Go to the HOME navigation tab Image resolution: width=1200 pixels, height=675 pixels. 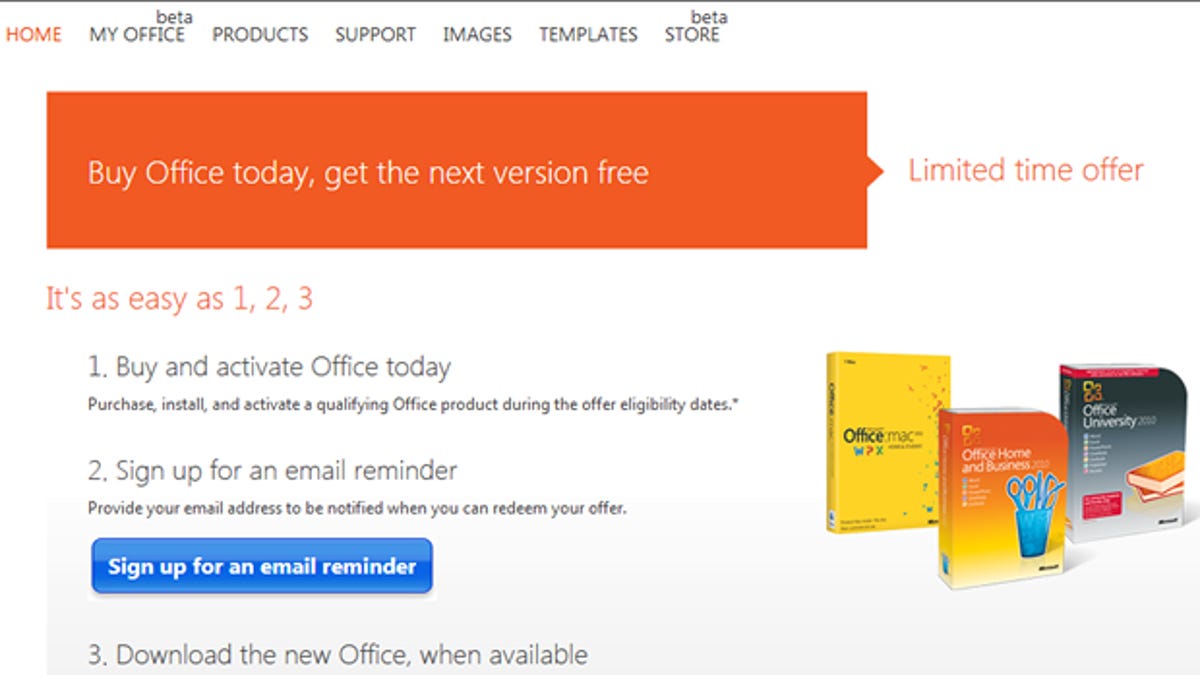click(33, 34)
